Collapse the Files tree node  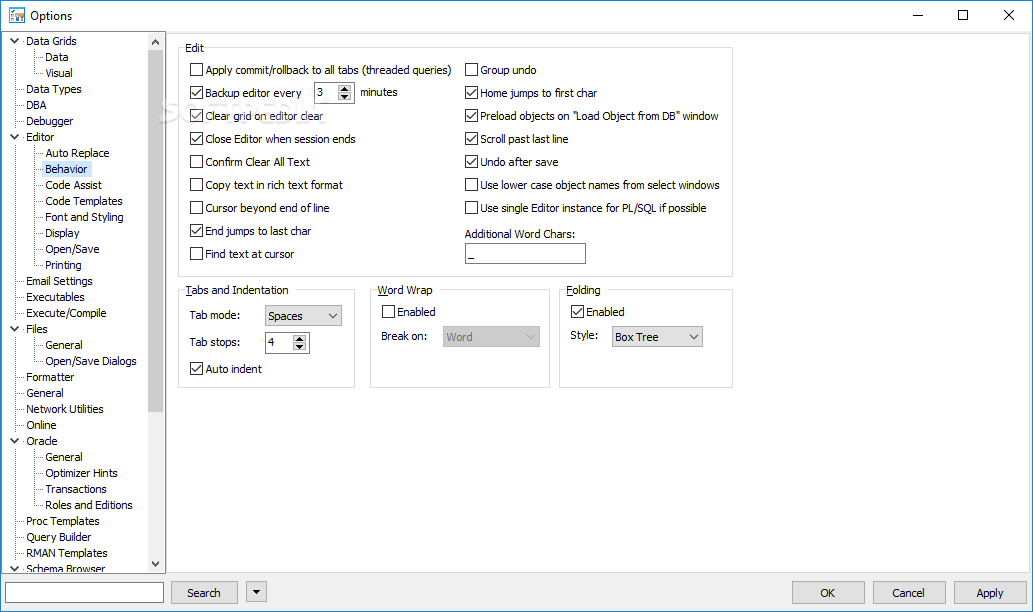[14, 329]
